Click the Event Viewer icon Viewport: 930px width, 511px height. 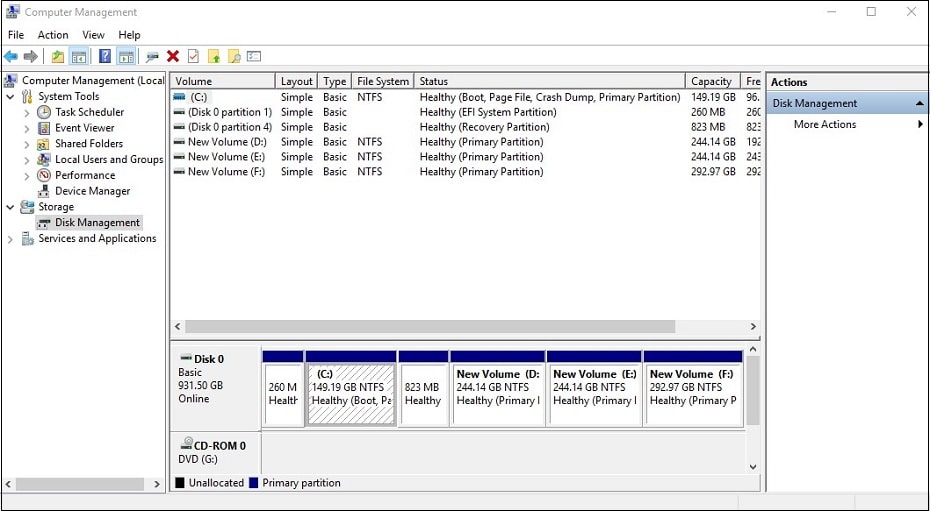44,128
